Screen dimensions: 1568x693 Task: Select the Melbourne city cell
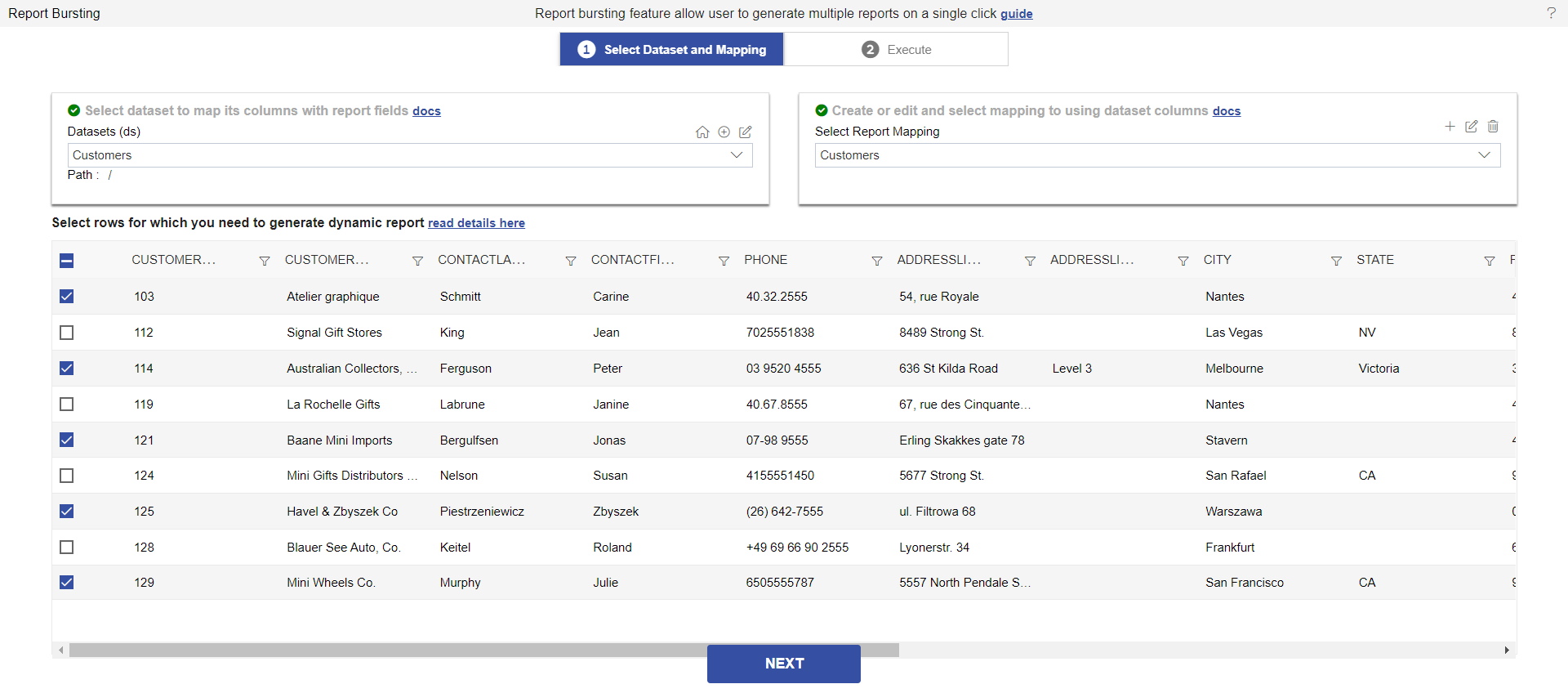(1234, 369)
